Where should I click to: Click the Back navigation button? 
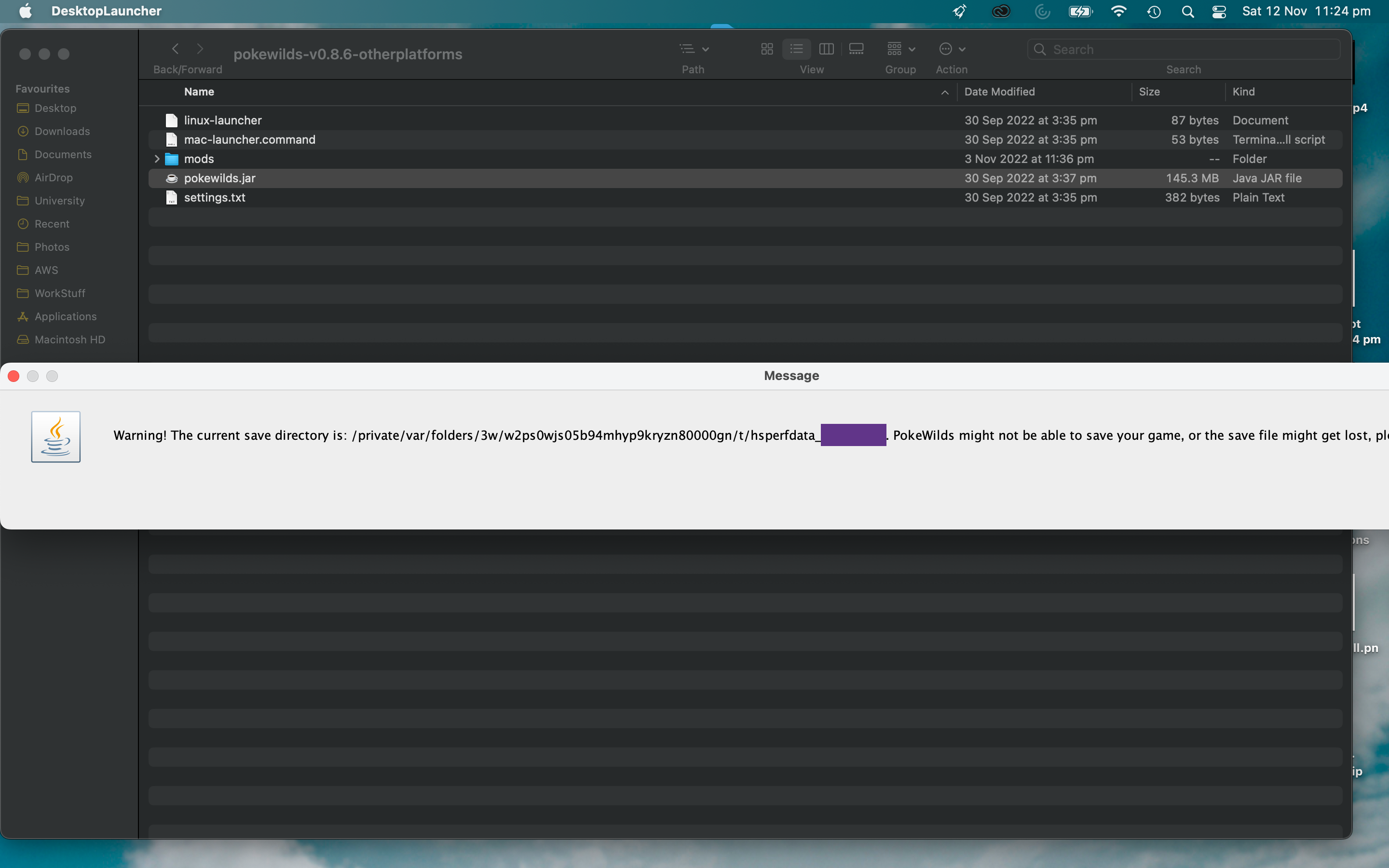[176, 48]
